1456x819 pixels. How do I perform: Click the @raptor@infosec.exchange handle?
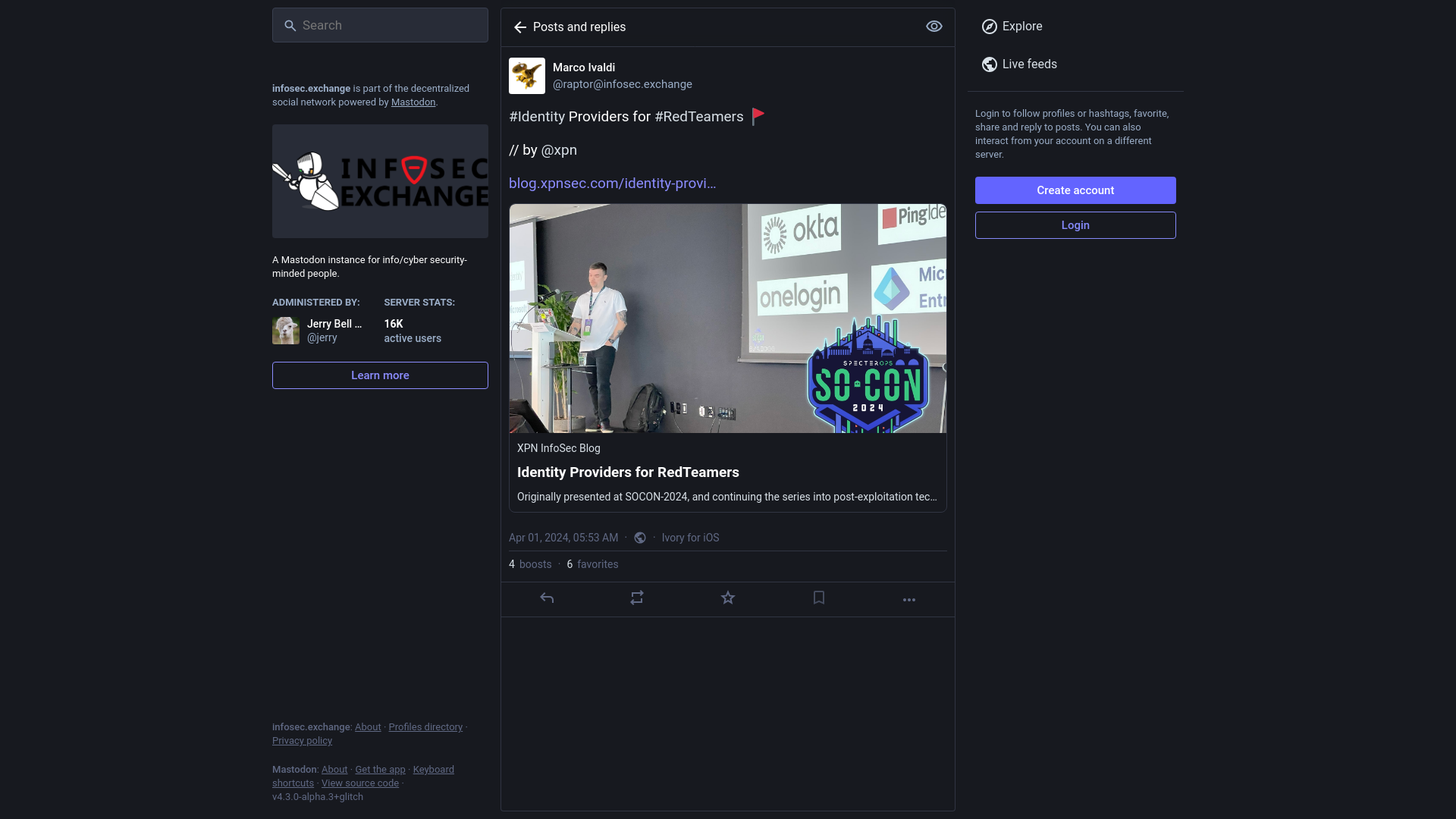pos(623,84)
